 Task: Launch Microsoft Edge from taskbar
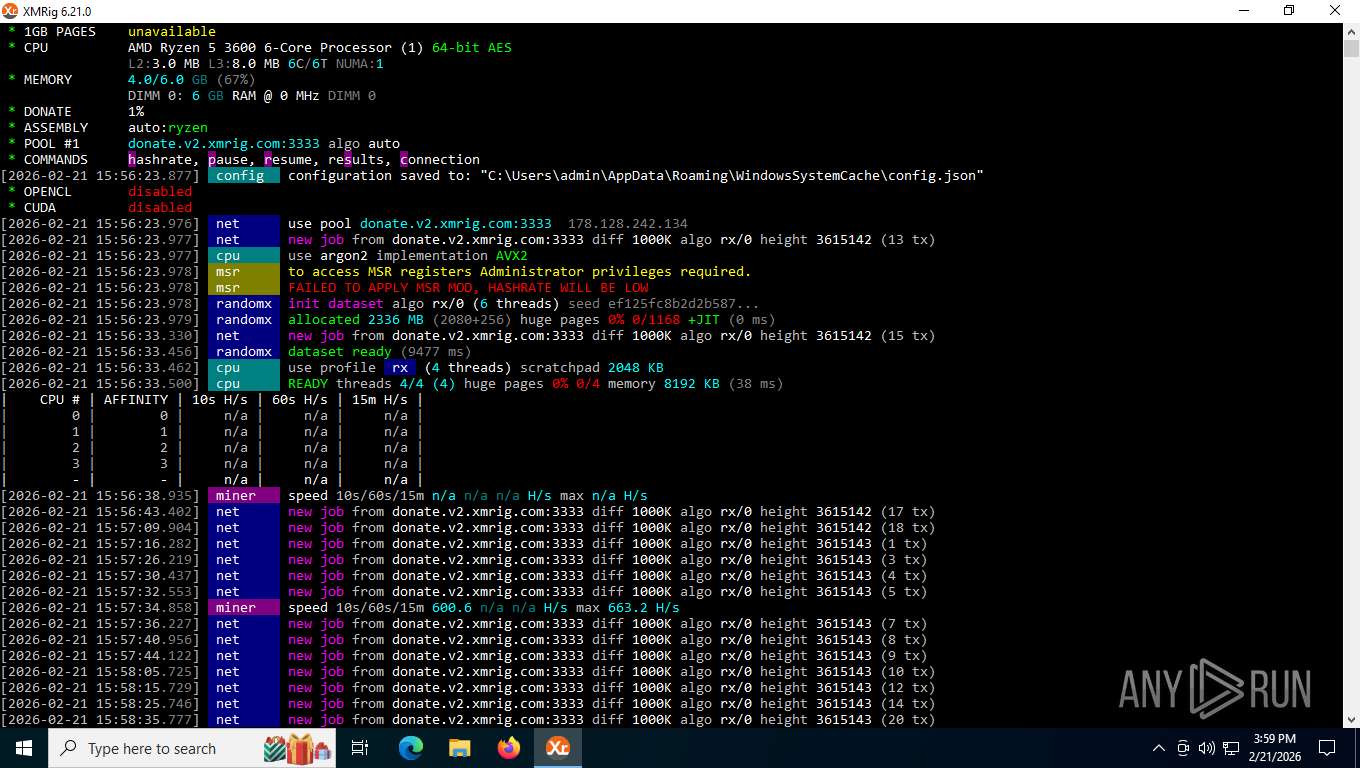point(410,748)
